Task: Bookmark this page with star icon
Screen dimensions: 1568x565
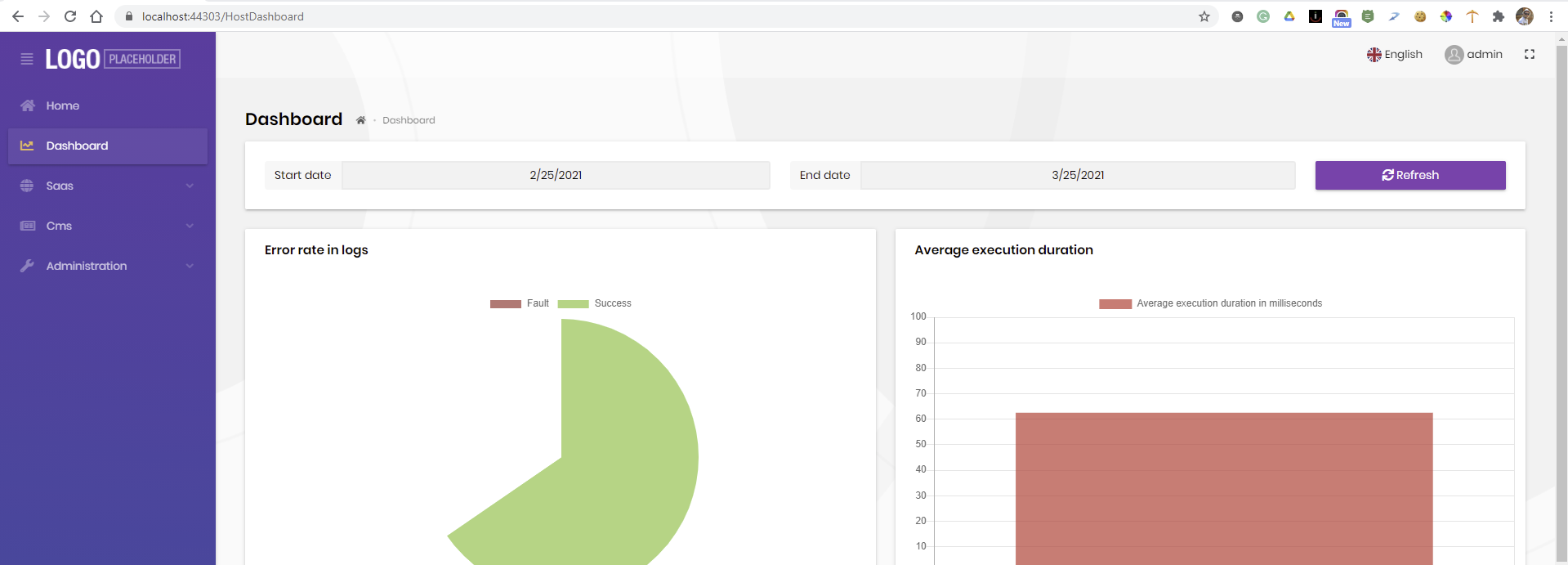Action: click(x=1204, y=16)
